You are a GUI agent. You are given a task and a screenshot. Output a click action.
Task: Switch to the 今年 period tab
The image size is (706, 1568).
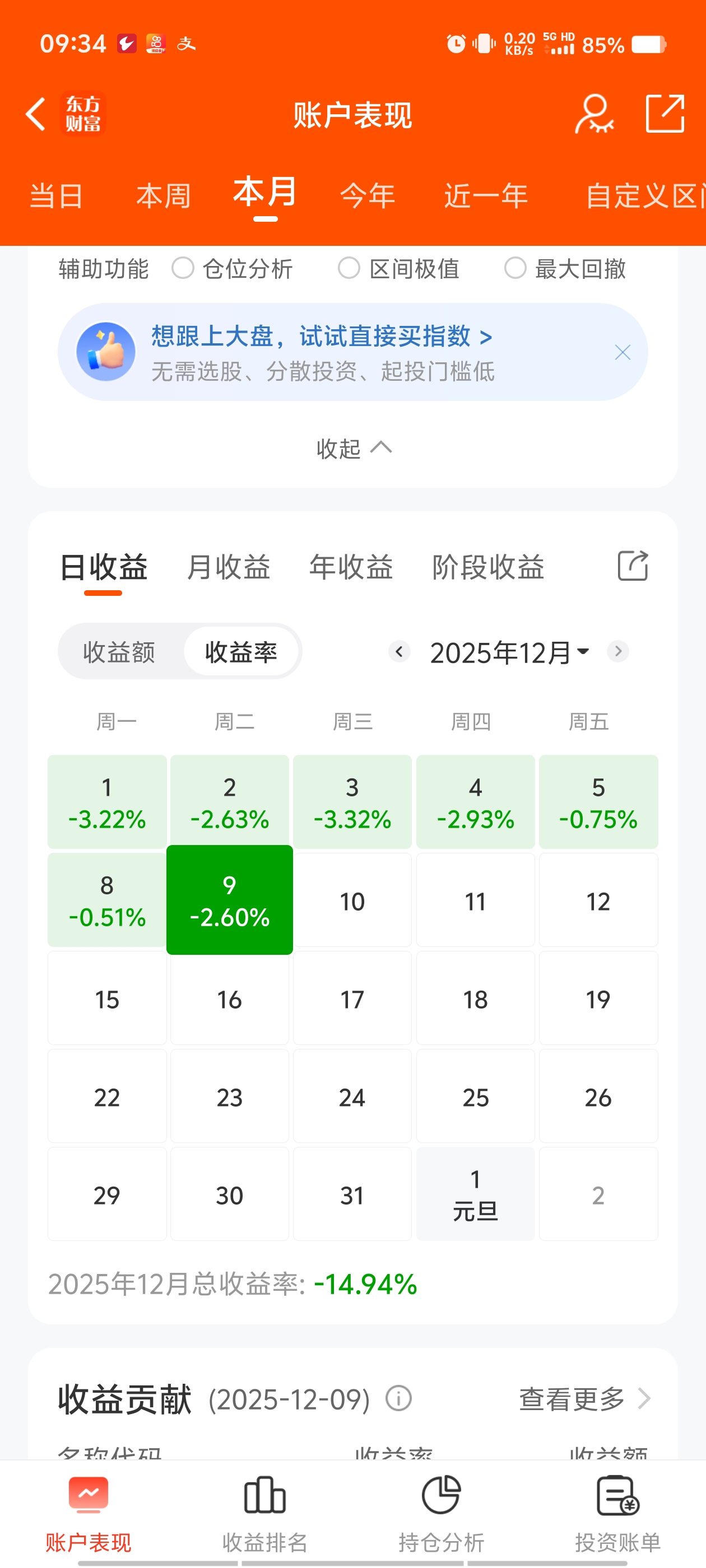(368, 196)
